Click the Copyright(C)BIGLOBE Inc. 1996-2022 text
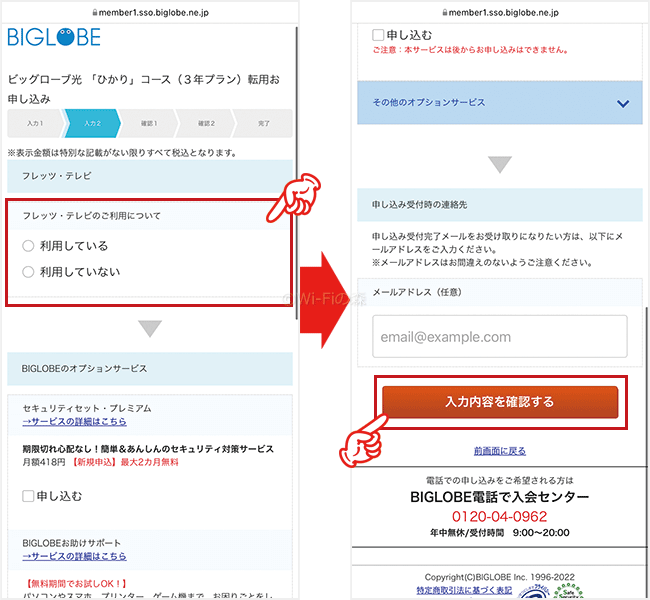 [500, 577]
